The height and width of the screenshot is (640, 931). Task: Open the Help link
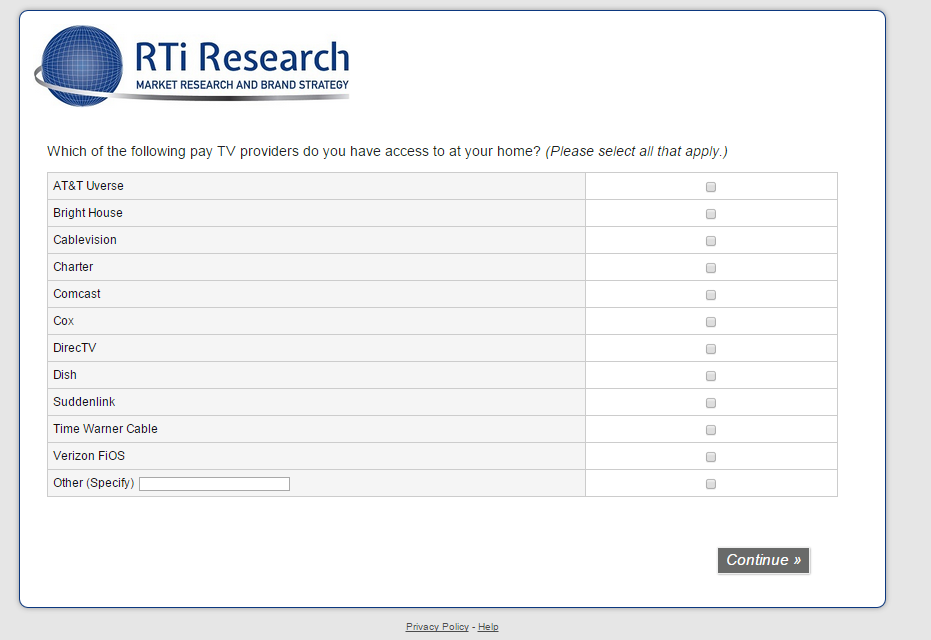pyautogui.click(x=488, y=626)
